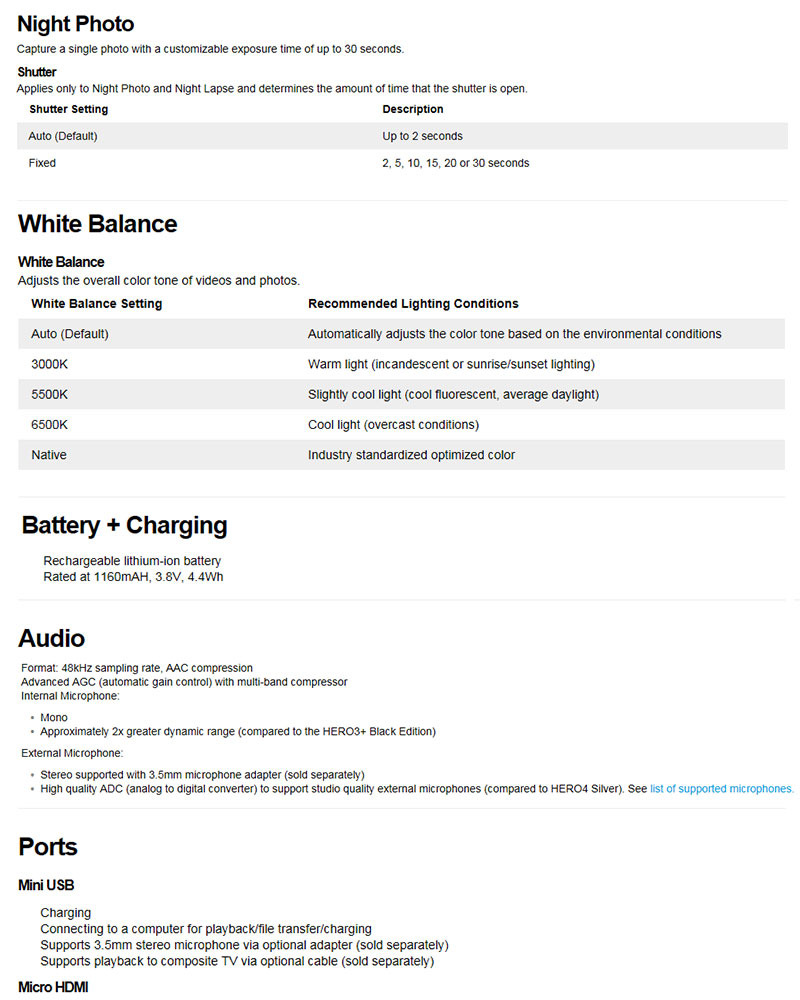The image size is (800, 1000).
Task: Click the Ports section heading
Action: click(48, 847)
